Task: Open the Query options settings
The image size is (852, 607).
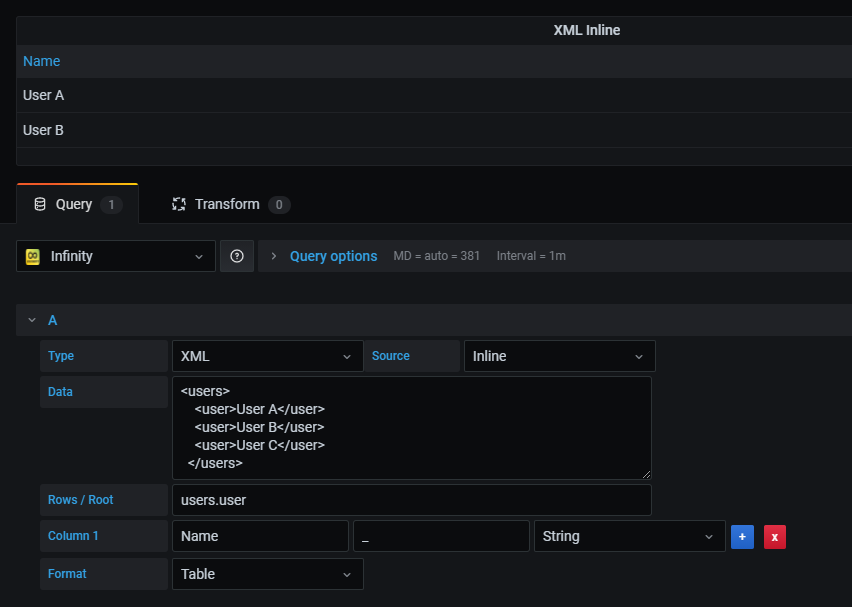Action: point(333,256)
